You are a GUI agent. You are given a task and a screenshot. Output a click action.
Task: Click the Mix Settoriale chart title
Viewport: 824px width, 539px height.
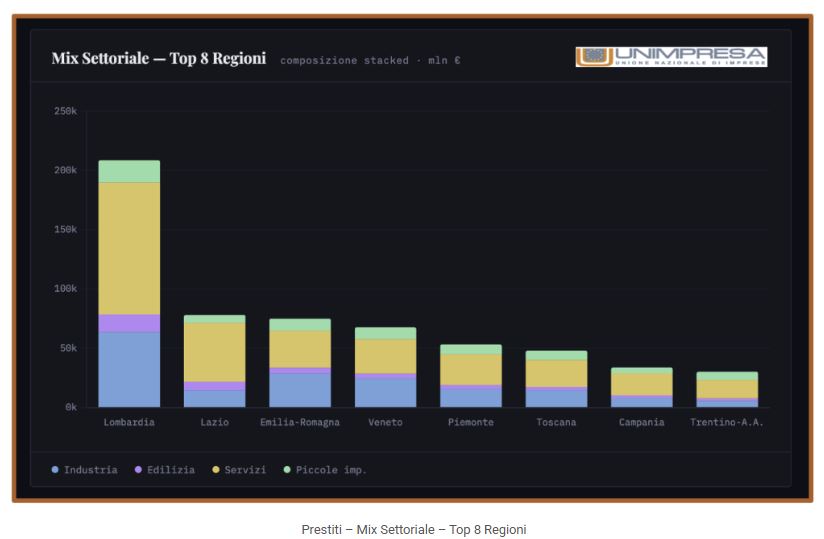click(159, 59)
